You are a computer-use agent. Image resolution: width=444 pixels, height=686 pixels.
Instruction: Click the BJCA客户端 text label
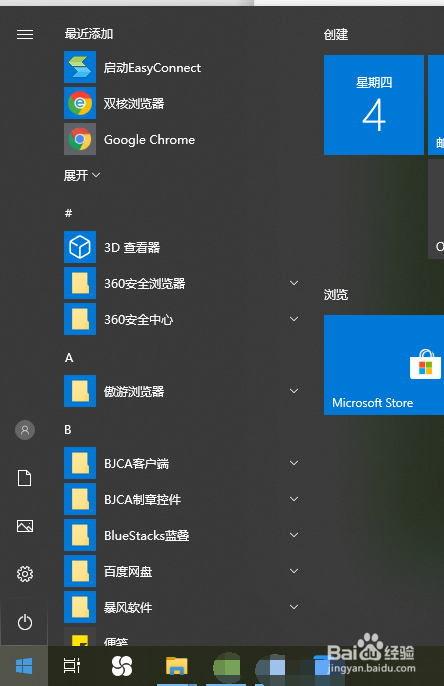(x=136, y=463)
